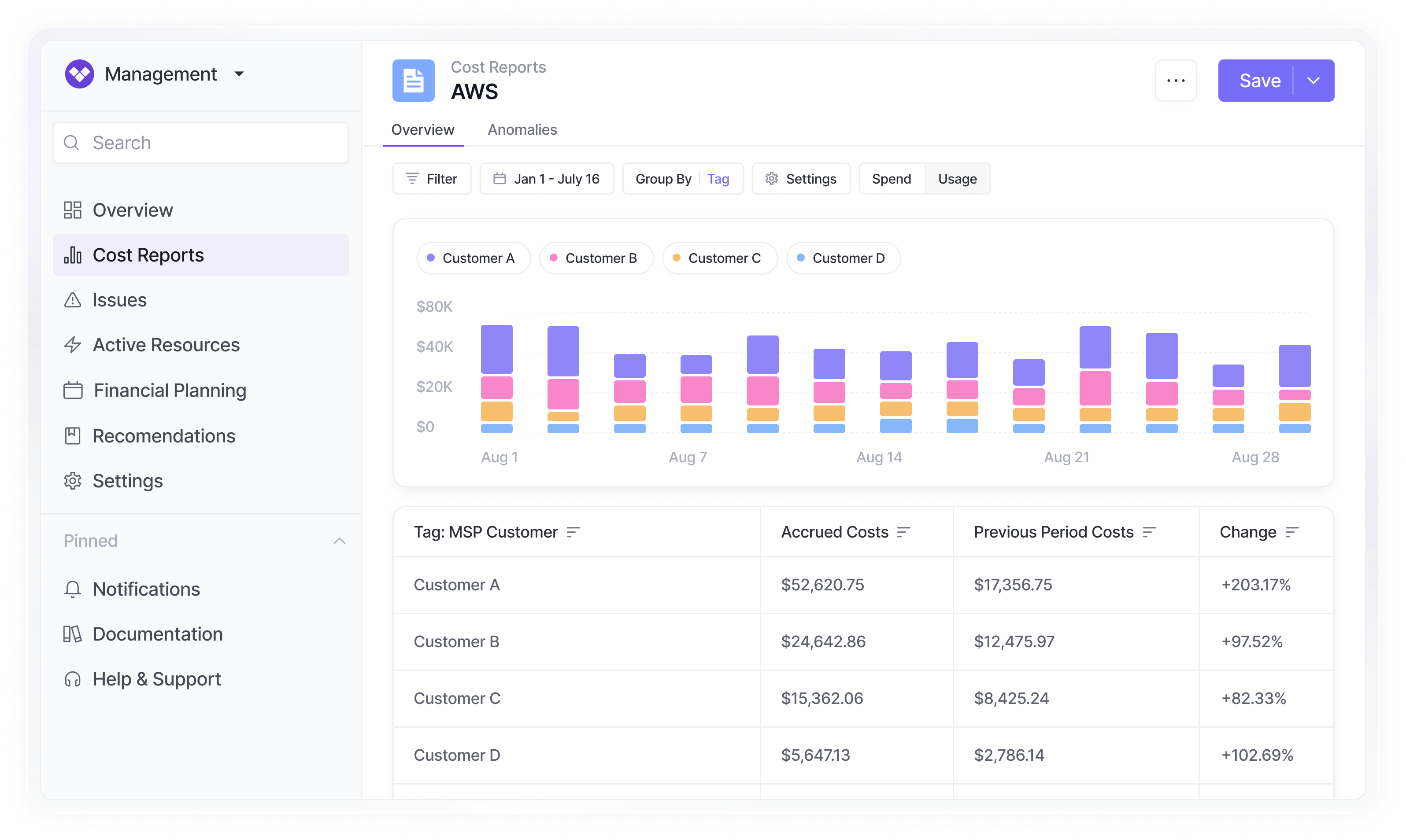Image resolution: width=1406 pixels, height=840 pixels.
Task: Click the three-dots more options button
Action: click(1176, 81)
